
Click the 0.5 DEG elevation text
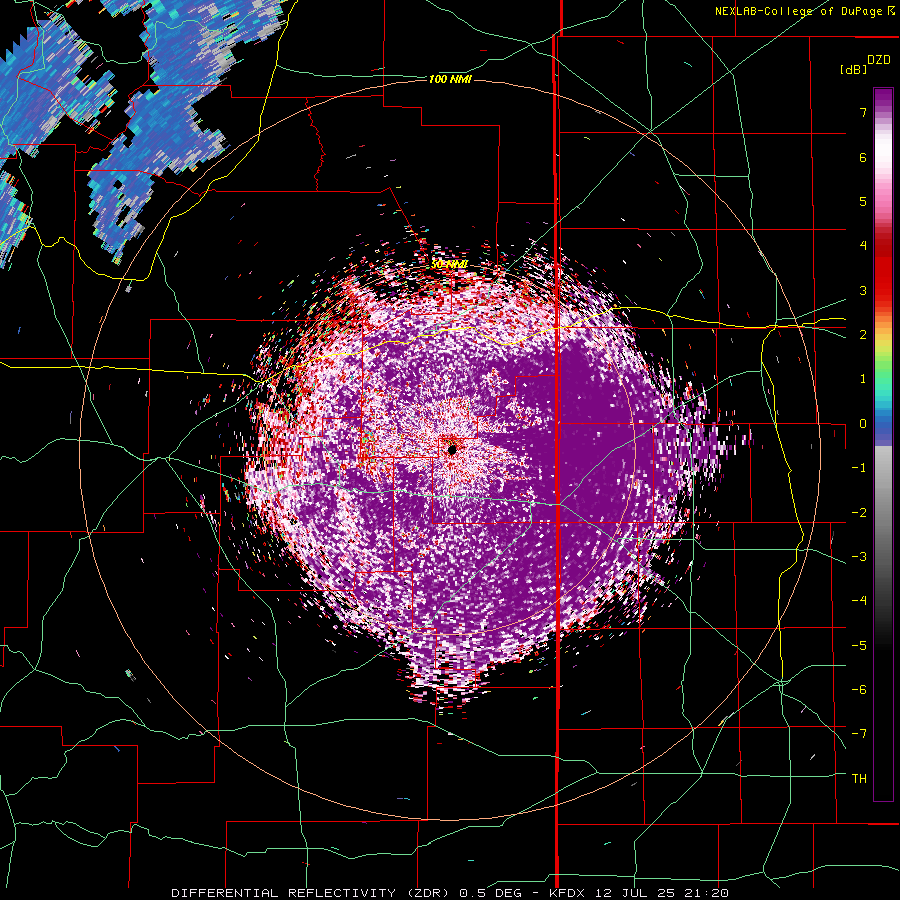point(490,893)
